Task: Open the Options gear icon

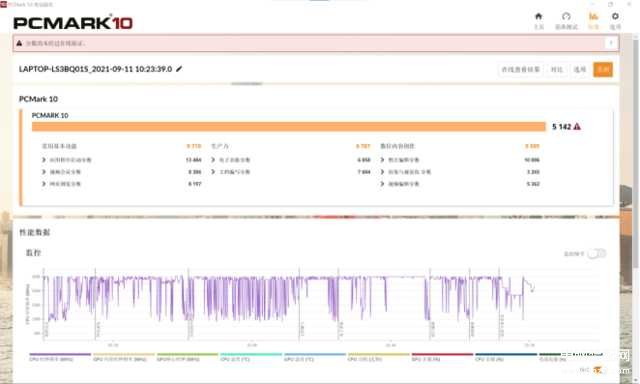Action: coord(615,20)
